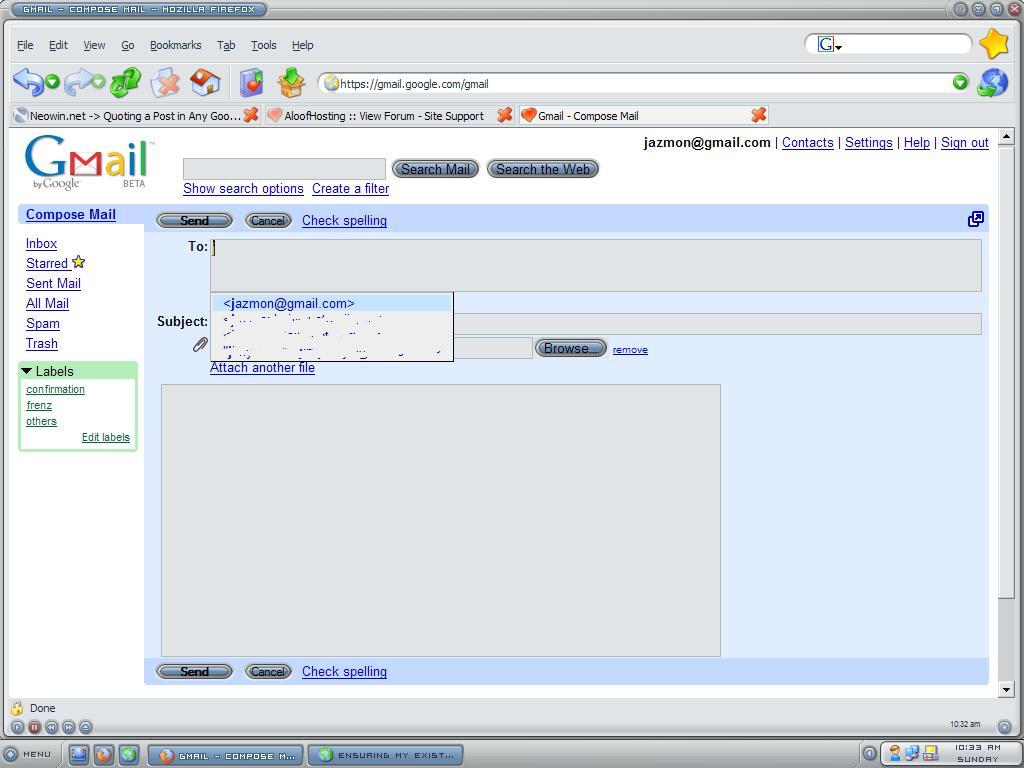Click the messenger buddy tray icon
The width and height of the screenshot is (1024, 768).
click(894, 753)
